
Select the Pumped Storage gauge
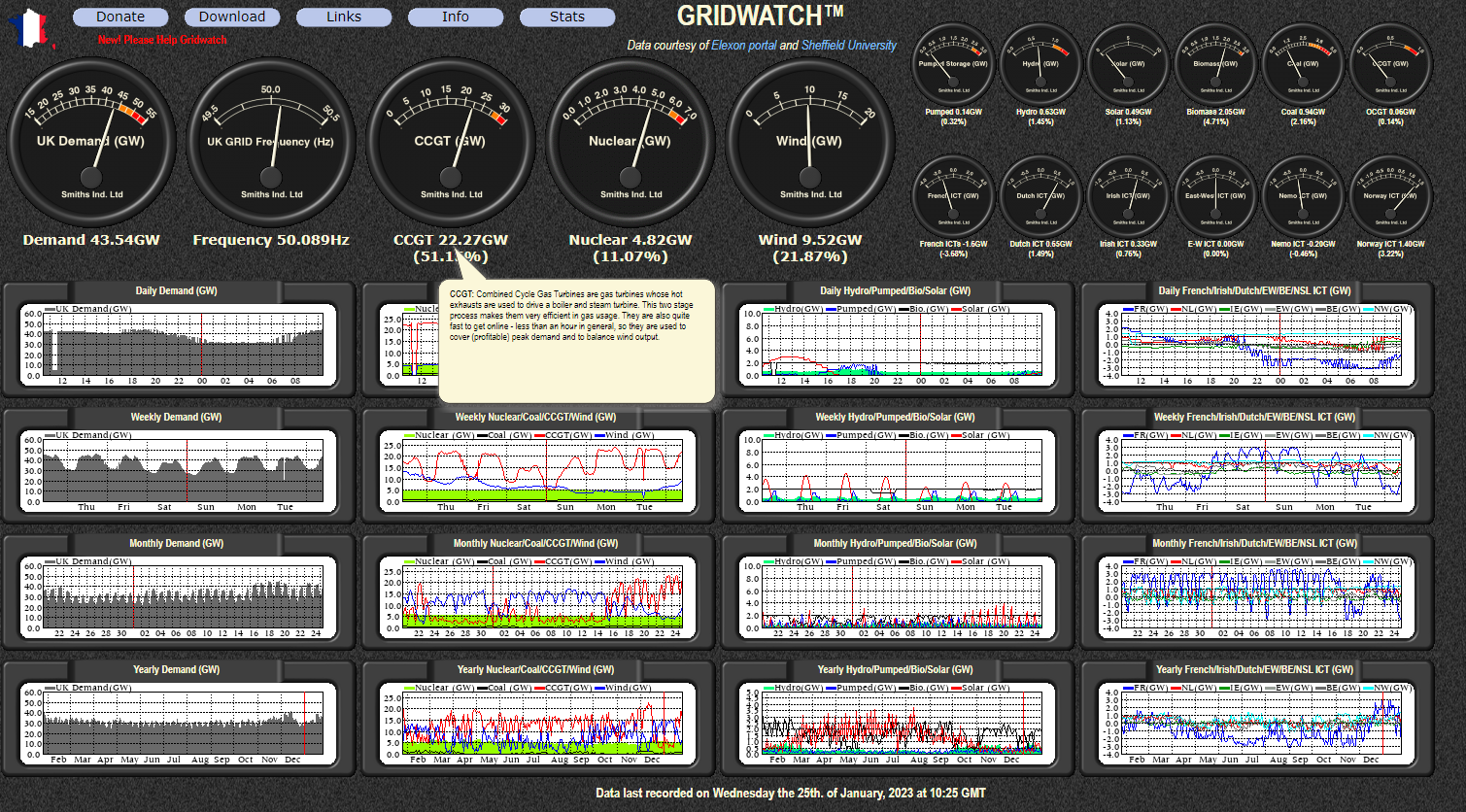click(x=954, y=63)
